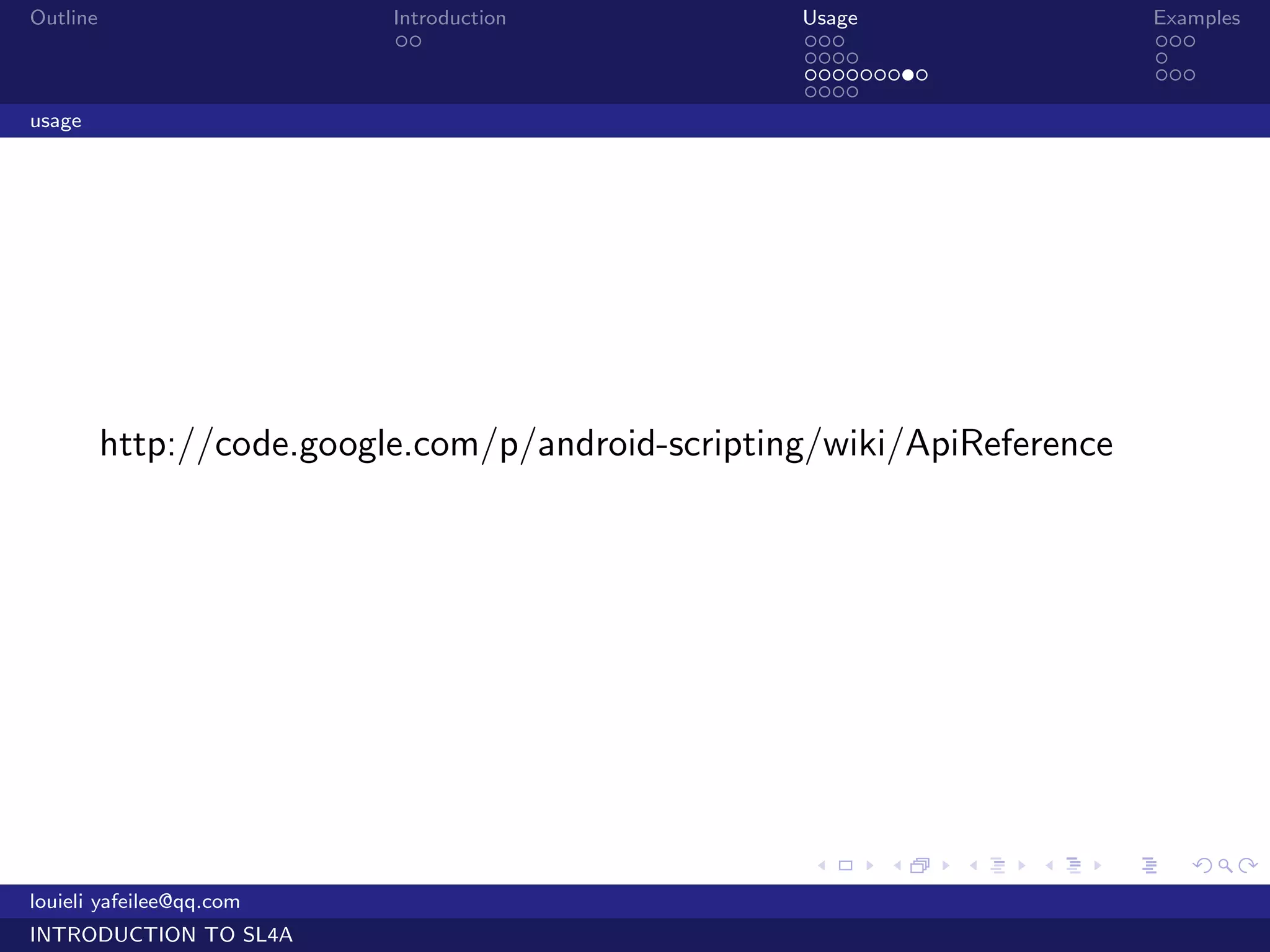Jump to the Introduction section in header

click(x=450, y=18)
